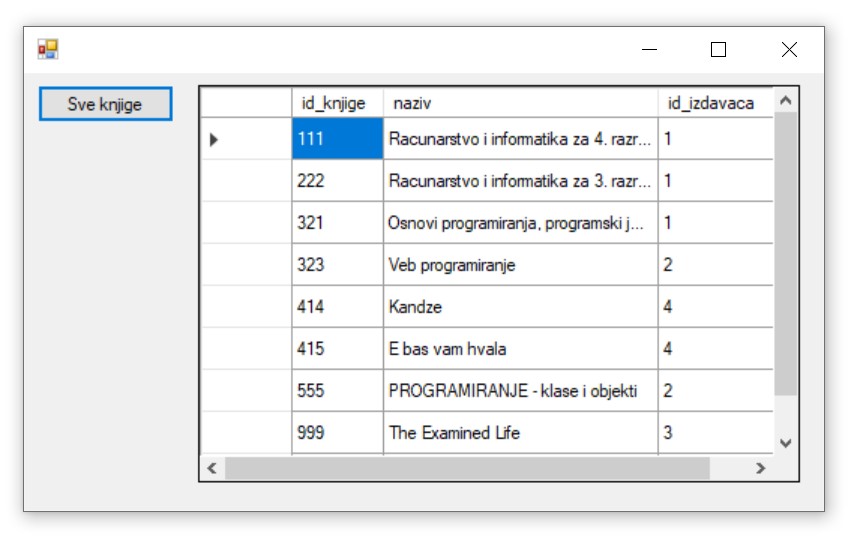The width and height of the screenshot is (851, 541).
Task: Sort by the naziv column header
Action: coord(520,103)
